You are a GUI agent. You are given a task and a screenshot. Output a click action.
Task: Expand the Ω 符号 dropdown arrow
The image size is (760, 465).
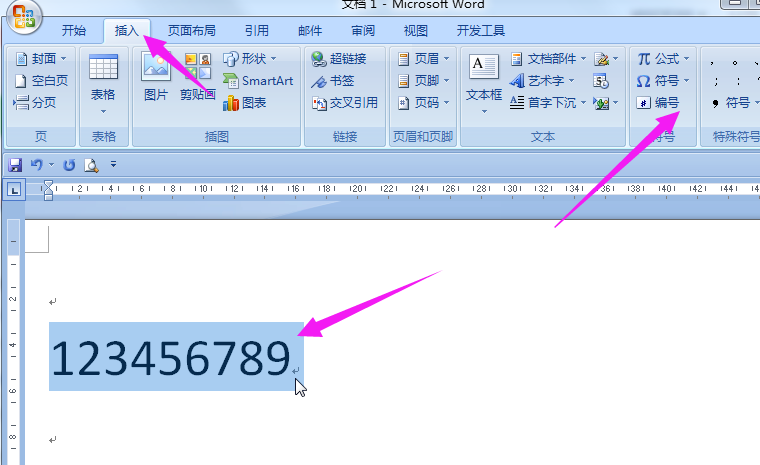pos(686,80)
